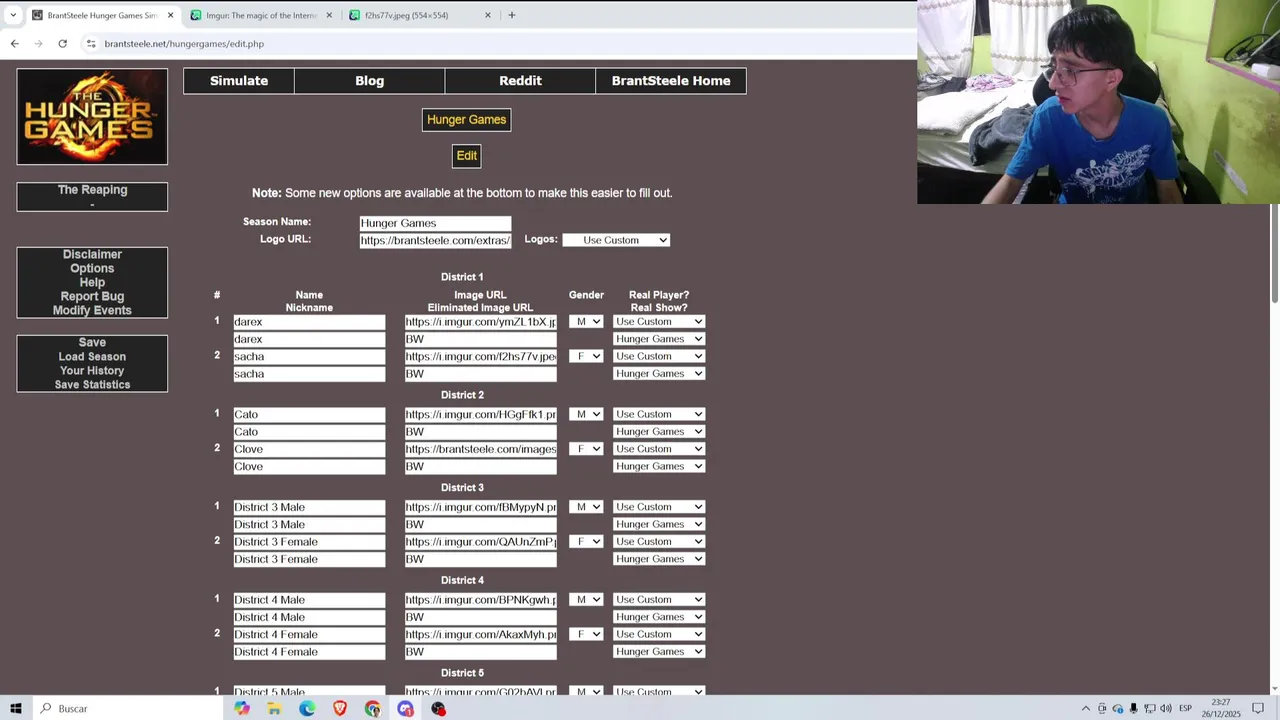Open the Windows Start menu
Image resolution: width=1280 pixels, height=720 pixels.
point(16,708)
